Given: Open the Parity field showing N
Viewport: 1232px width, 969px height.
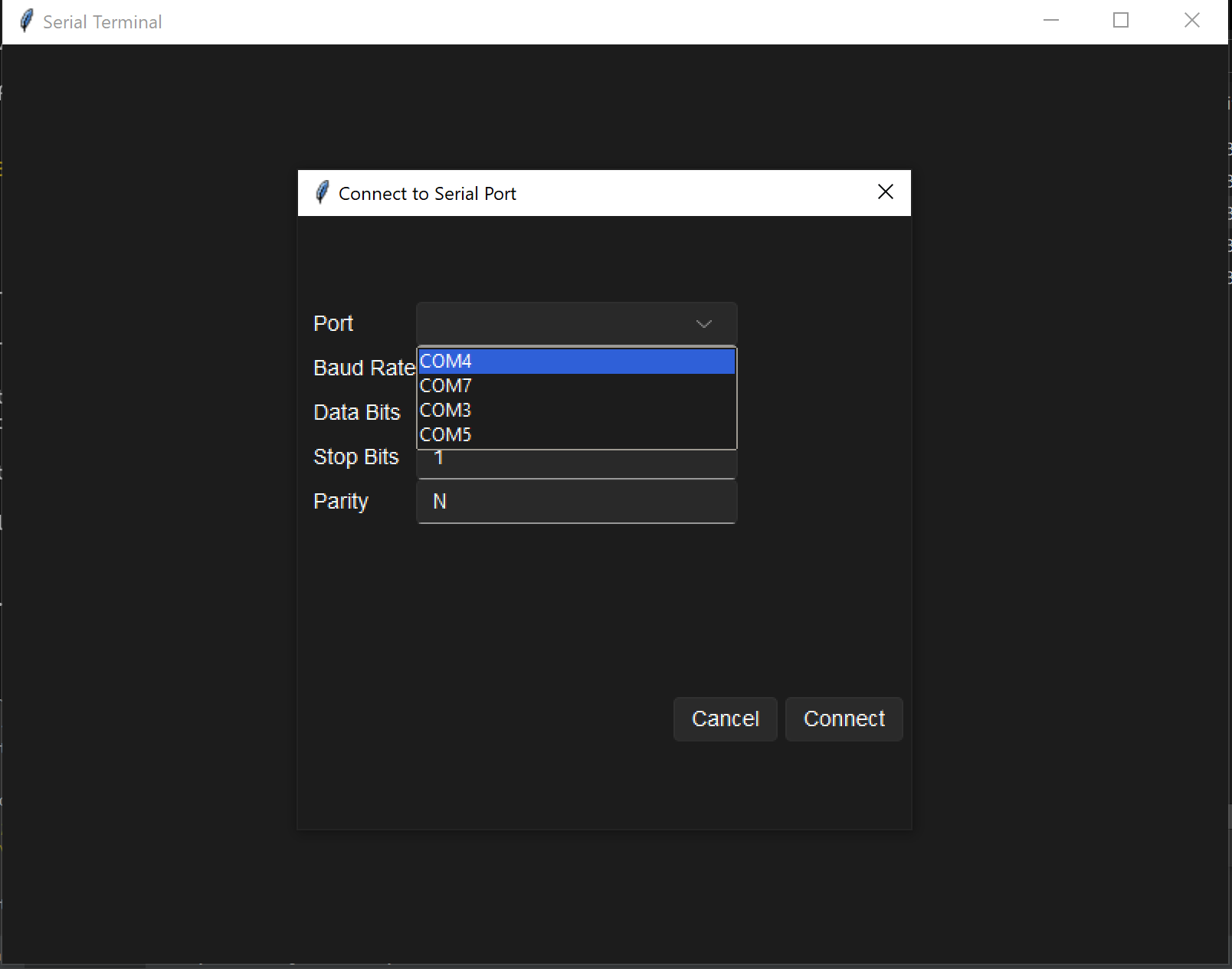Looking at the screenshot, I should coord(577,502).
